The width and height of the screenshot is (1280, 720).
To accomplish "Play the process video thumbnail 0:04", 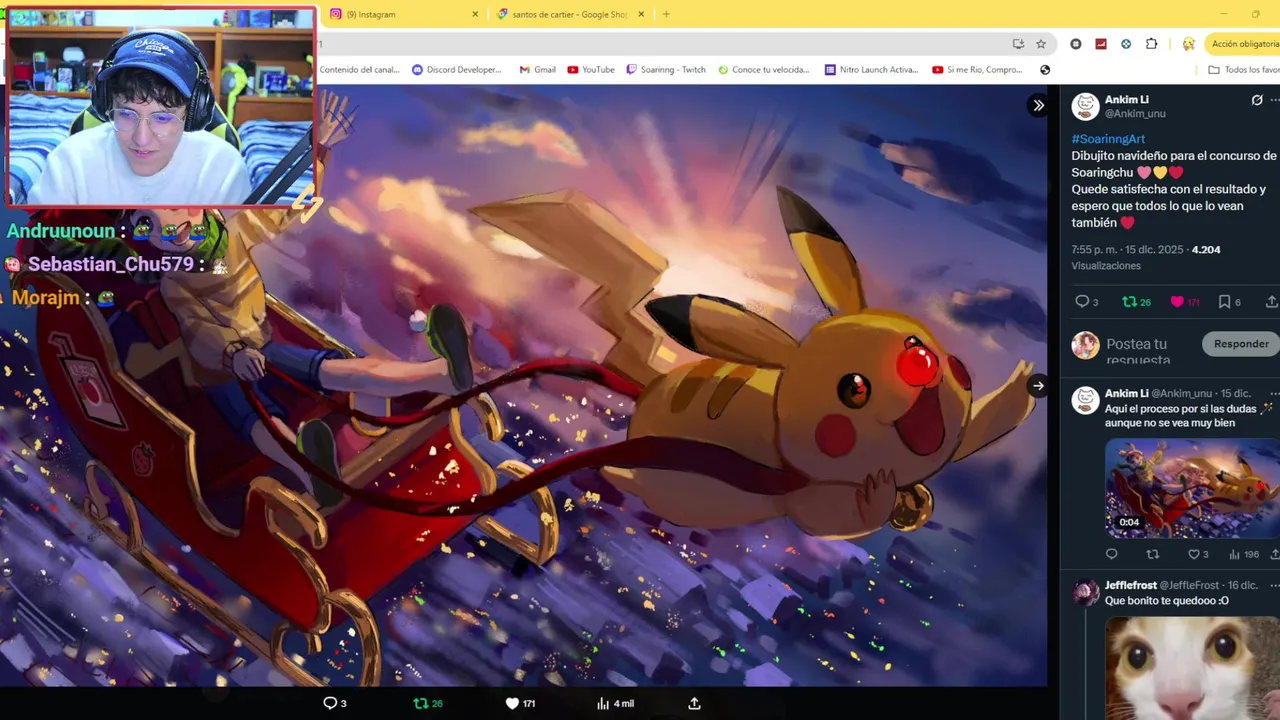I will pos(1192,488).
